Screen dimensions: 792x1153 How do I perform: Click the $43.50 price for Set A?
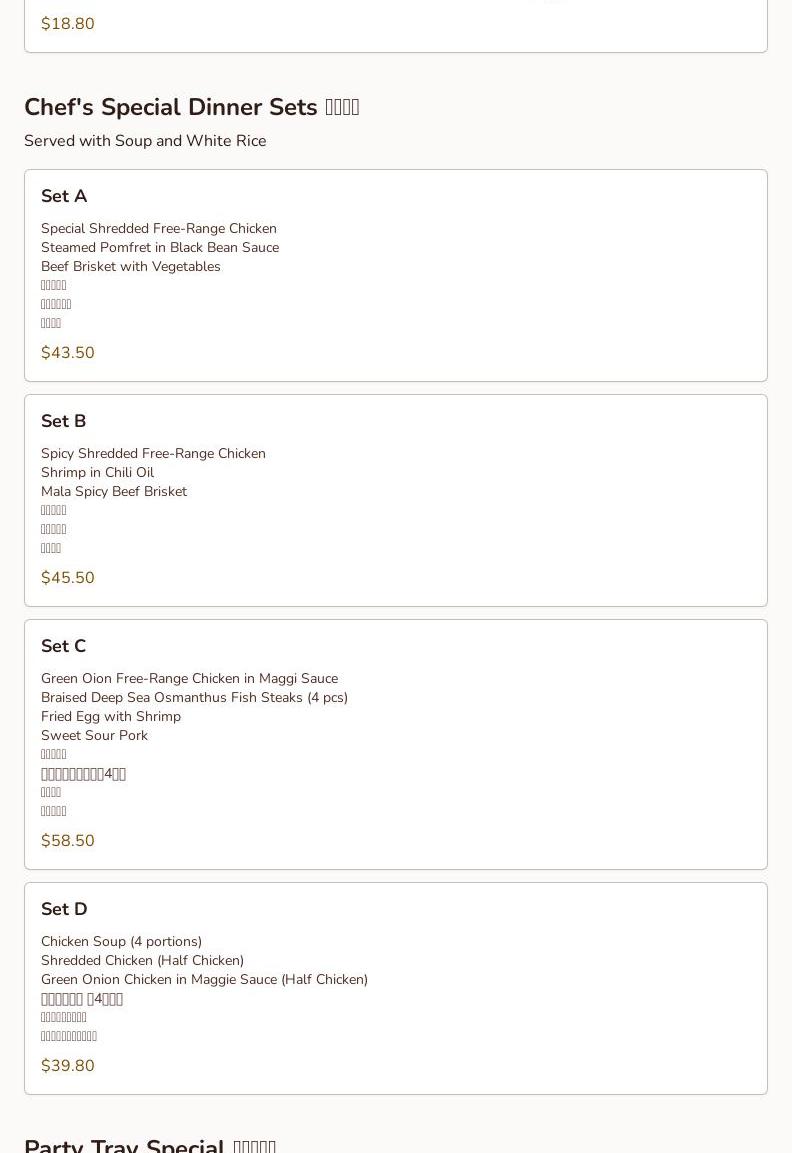coord(68,353)
